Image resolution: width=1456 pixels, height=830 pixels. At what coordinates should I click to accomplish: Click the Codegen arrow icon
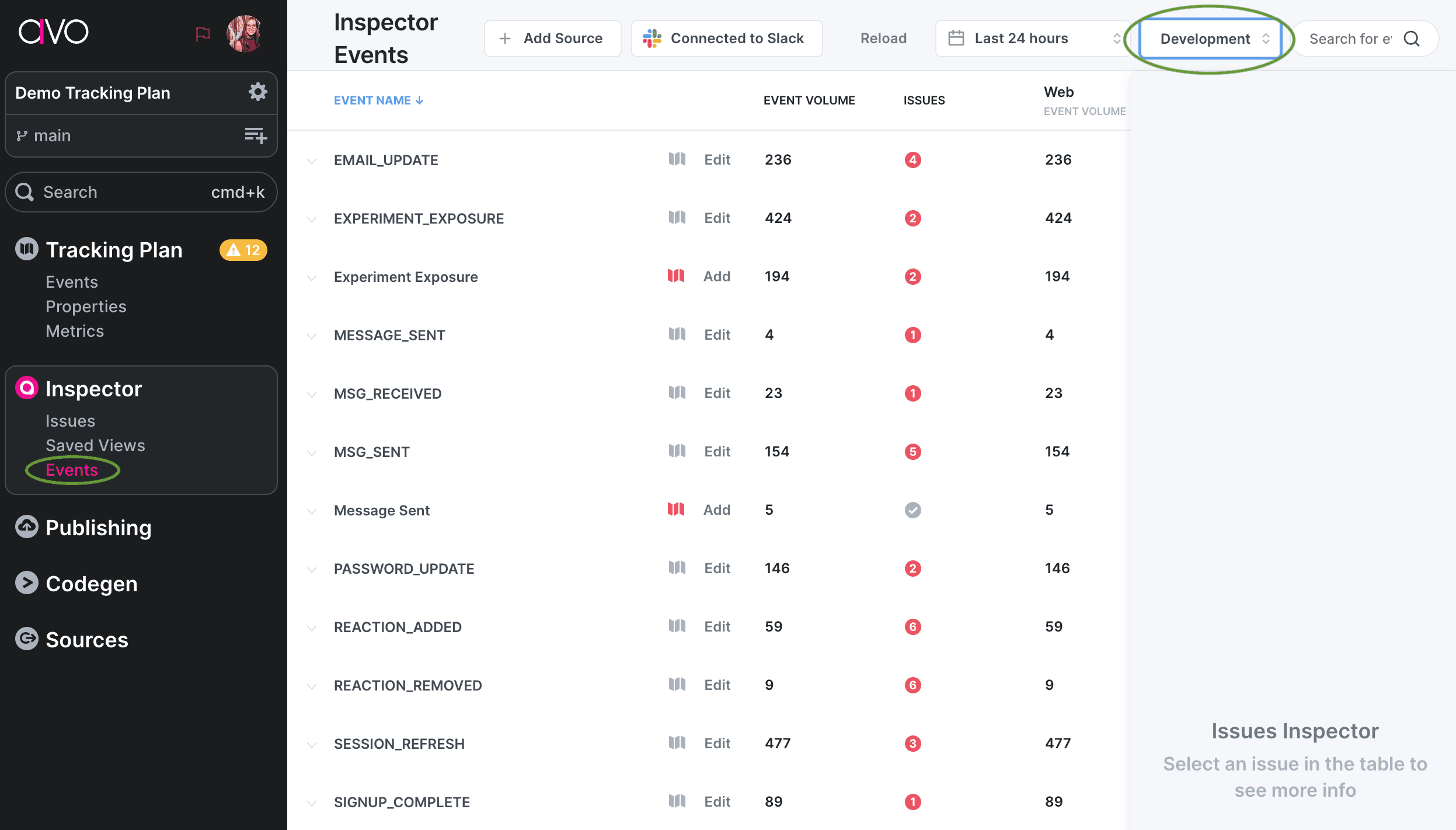[26, 583]
